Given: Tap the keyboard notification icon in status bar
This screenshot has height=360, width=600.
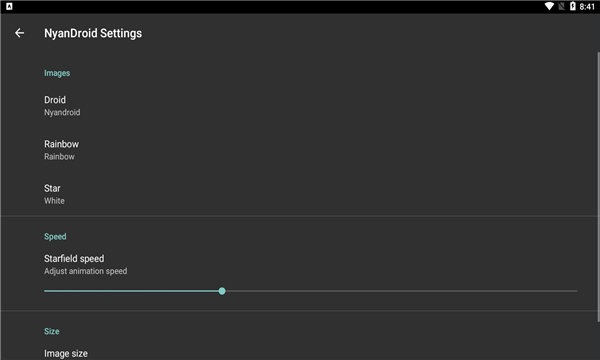Looking at the screenshot, I should 9,6.
